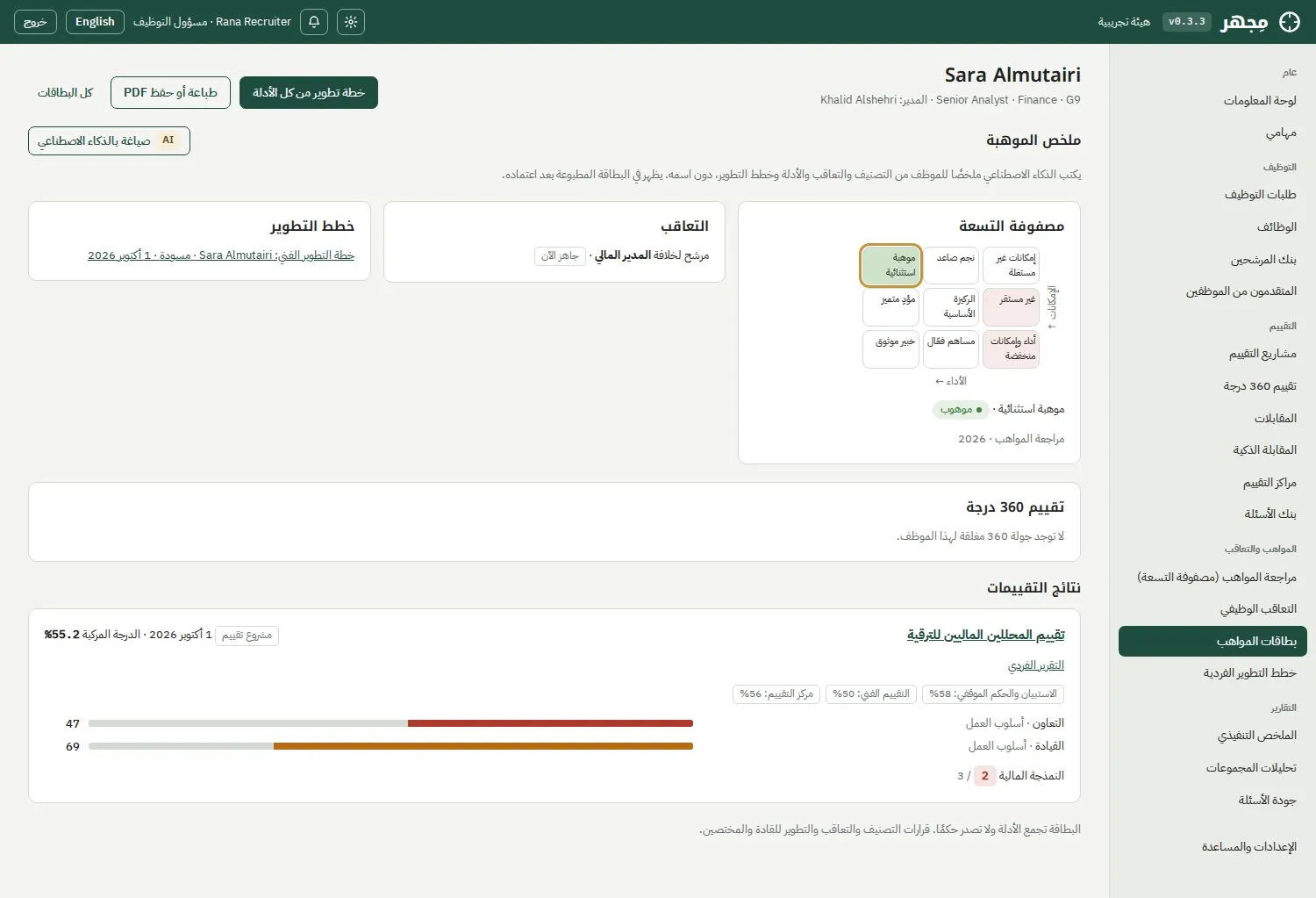
Task: Open المقابلة الذكية in the sidebar
Action: (1212, 449)
